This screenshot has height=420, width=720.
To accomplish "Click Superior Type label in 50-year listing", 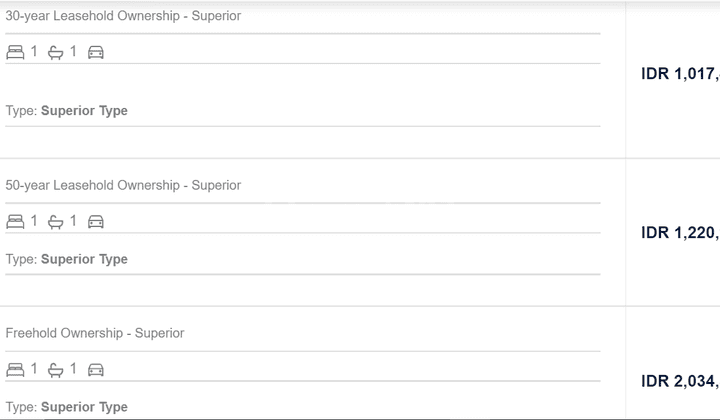I will click(84, 259).
